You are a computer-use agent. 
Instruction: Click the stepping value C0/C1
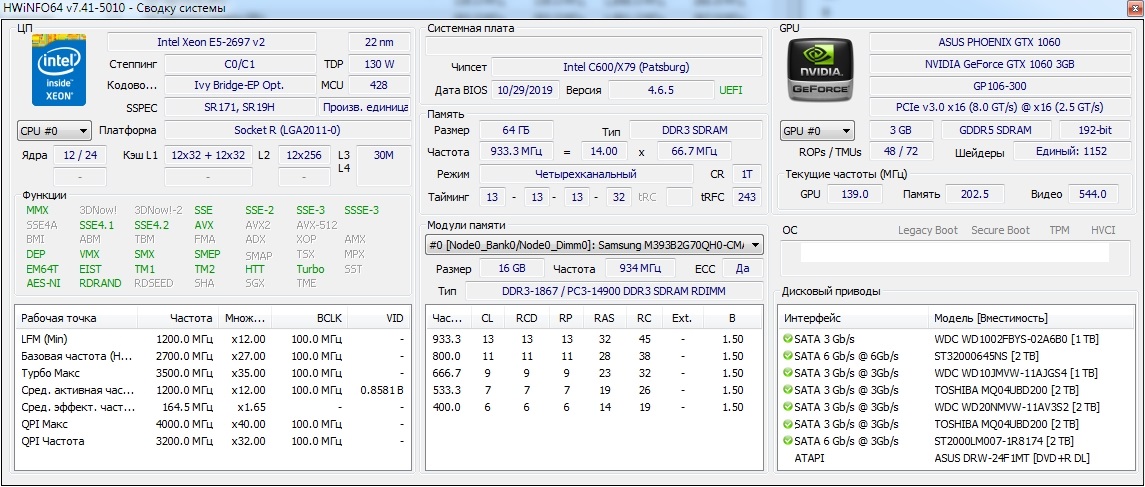tap(240, 64)
